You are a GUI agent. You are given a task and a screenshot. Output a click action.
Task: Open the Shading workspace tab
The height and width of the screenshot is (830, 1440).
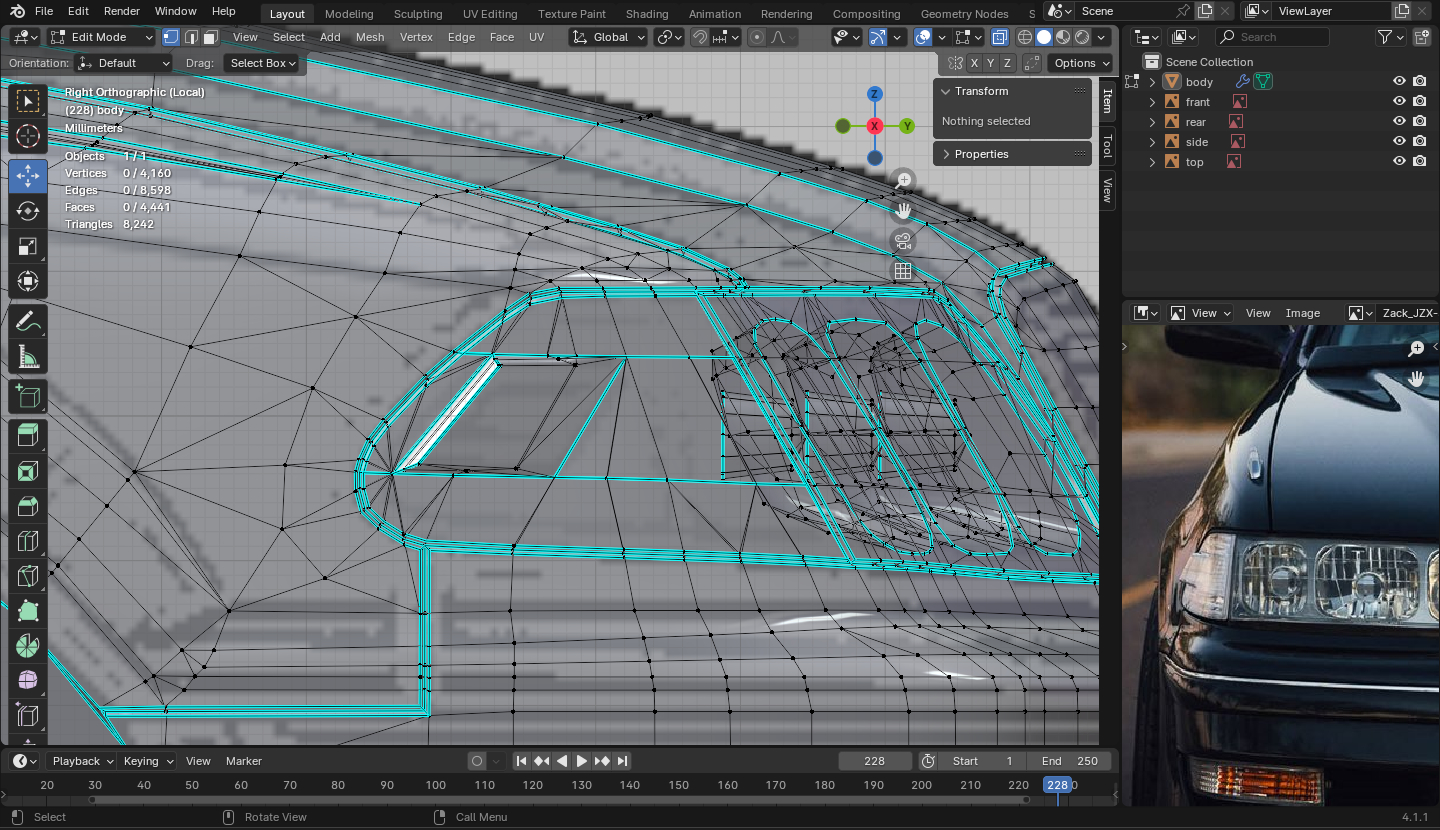647,14
